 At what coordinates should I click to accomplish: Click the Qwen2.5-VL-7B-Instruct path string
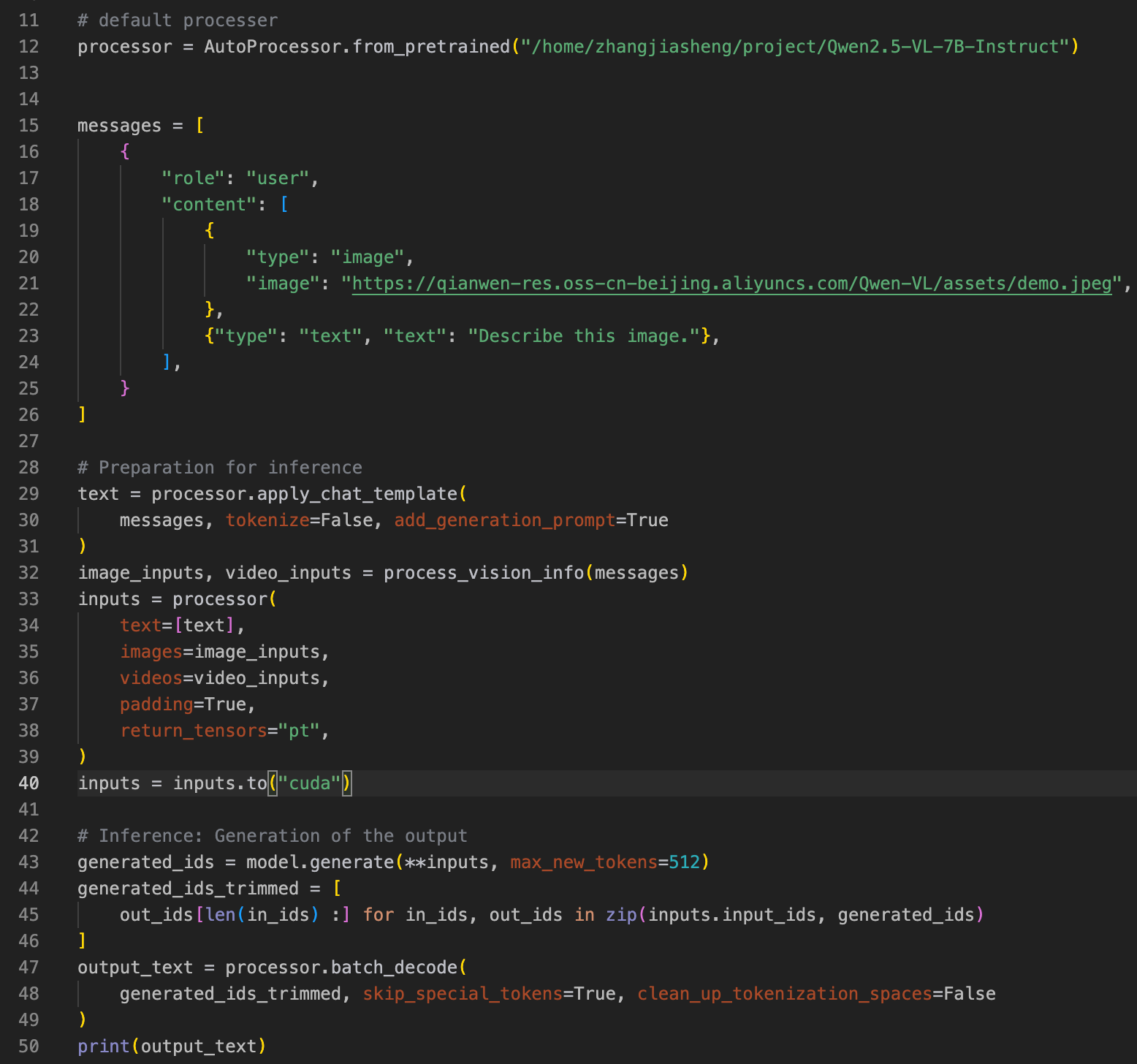click(795, 47)
